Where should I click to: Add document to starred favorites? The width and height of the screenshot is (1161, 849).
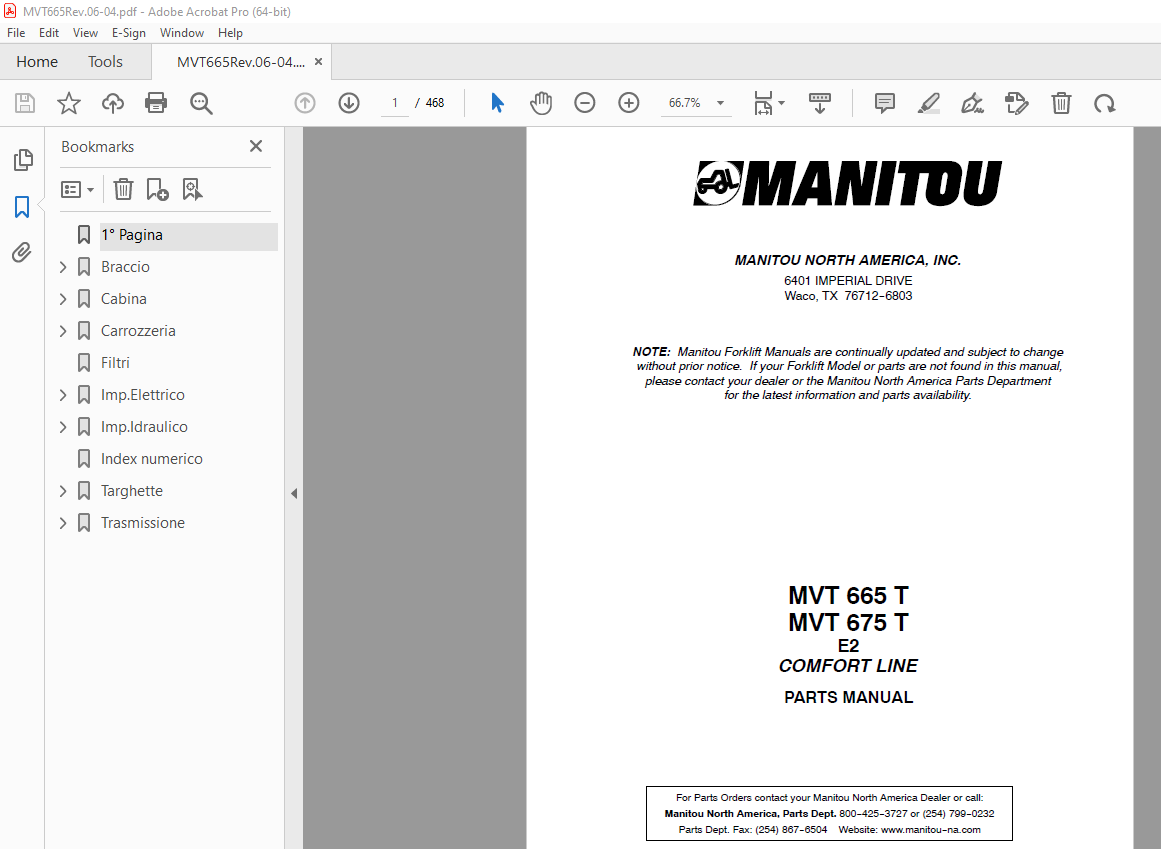point(69,103)
